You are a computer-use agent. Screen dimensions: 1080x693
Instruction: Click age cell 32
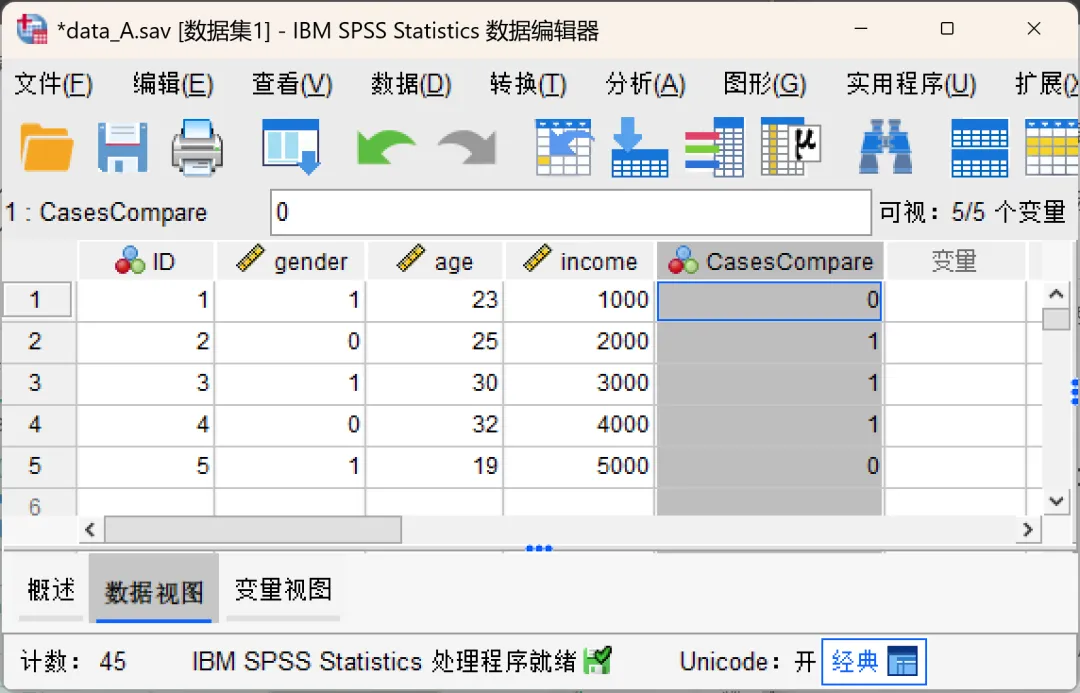pos(435,424)
